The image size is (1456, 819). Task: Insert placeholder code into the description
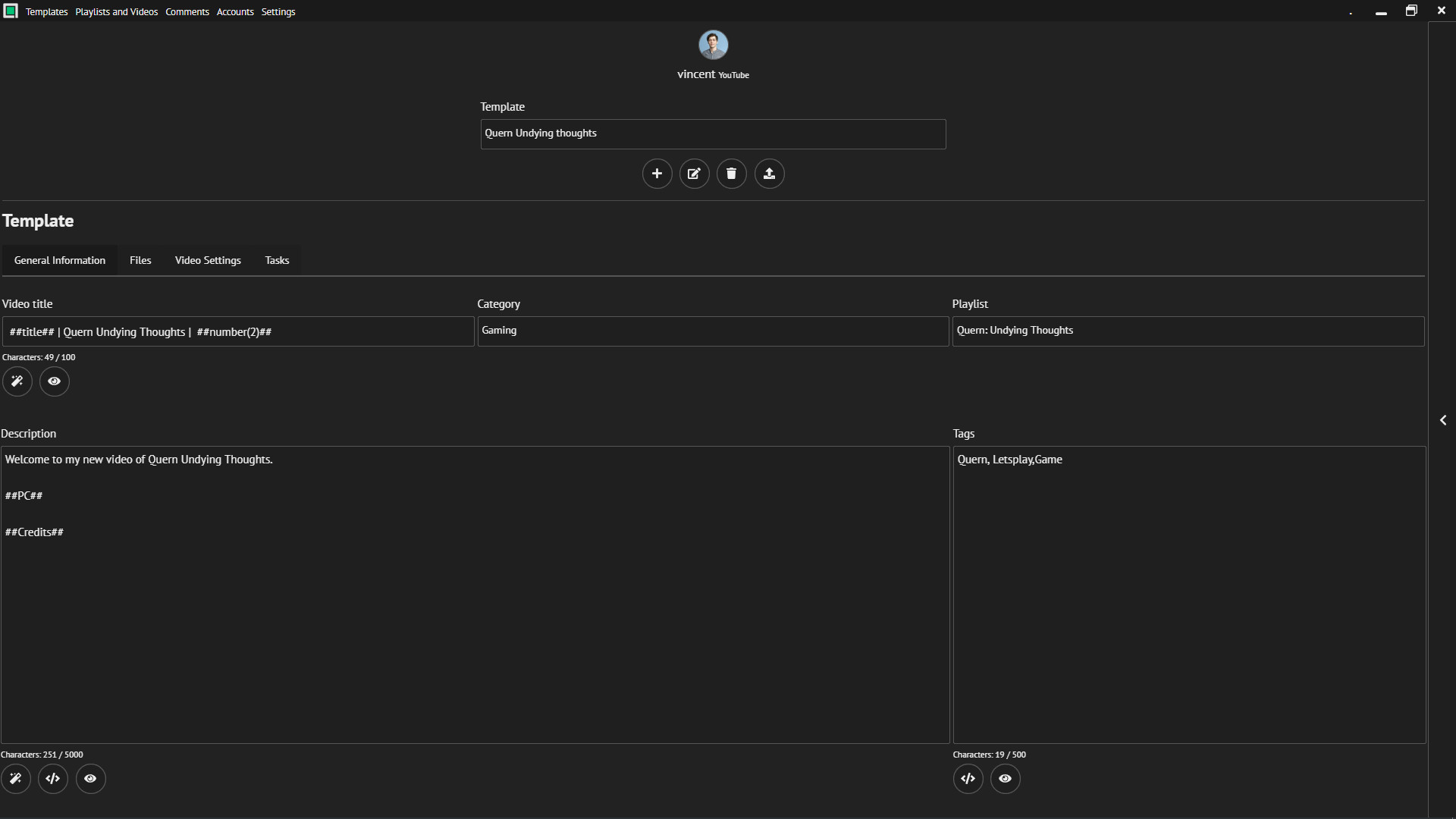point(52,779)
